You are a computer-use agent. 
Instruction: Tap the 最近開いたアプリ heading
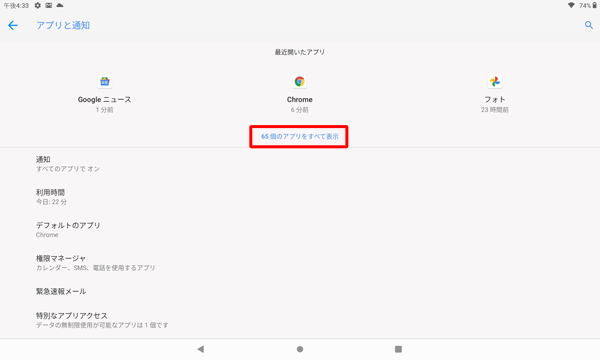tap(300, 52)
